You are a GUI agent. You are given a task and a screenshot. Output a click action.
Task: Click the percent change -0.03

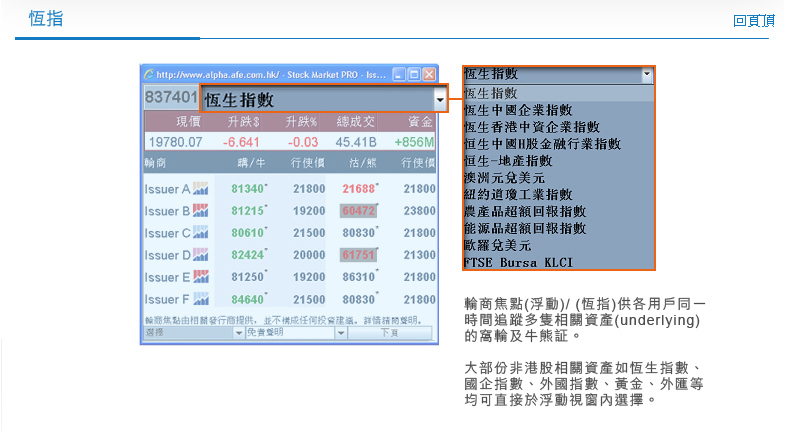[x=303, y=142]
